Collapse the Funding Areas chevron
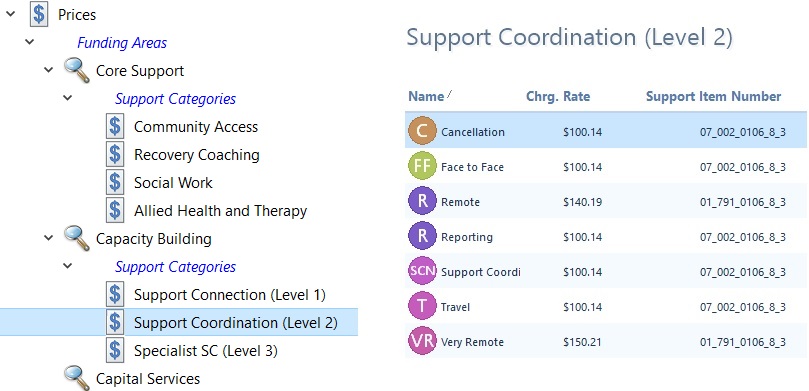The image size is (809, 391). [x=29, y=41]
